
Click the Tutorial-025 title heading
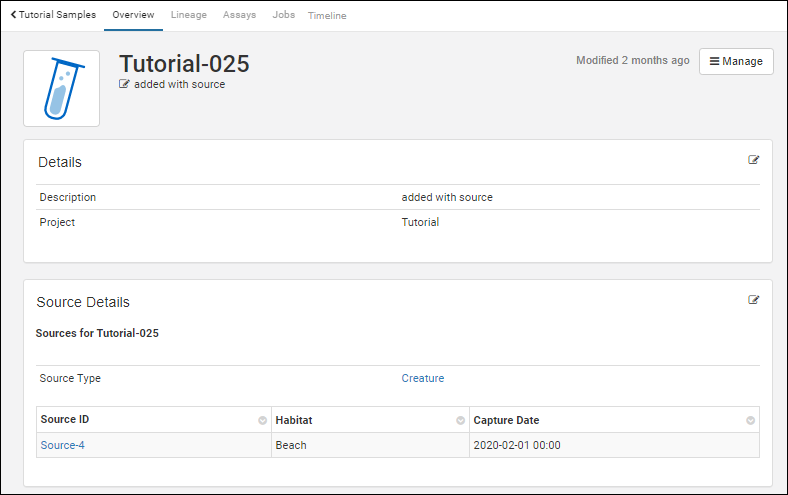[x=184, y=63]
